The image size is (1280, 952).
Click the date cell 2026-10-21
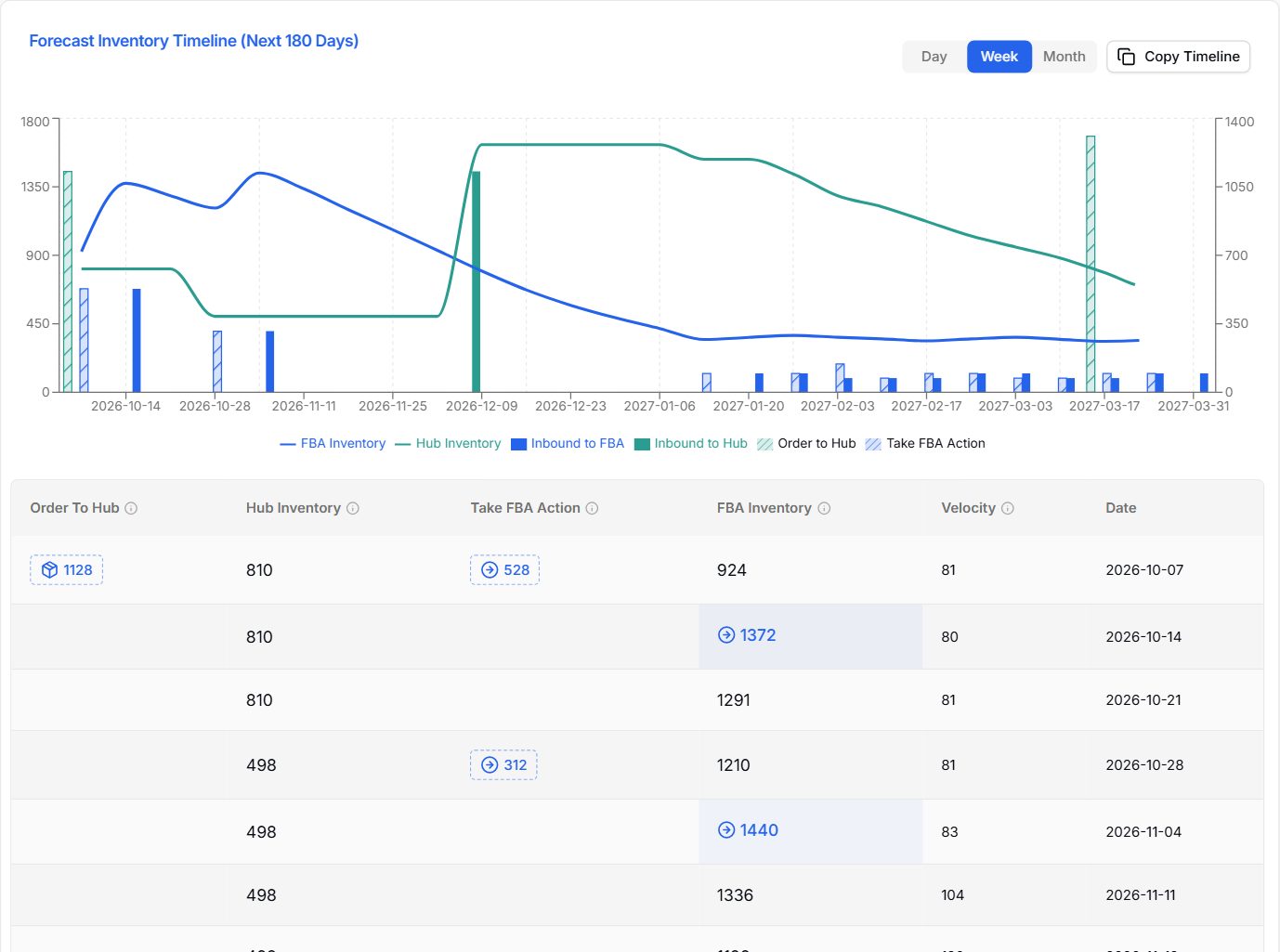(1143, 700)
